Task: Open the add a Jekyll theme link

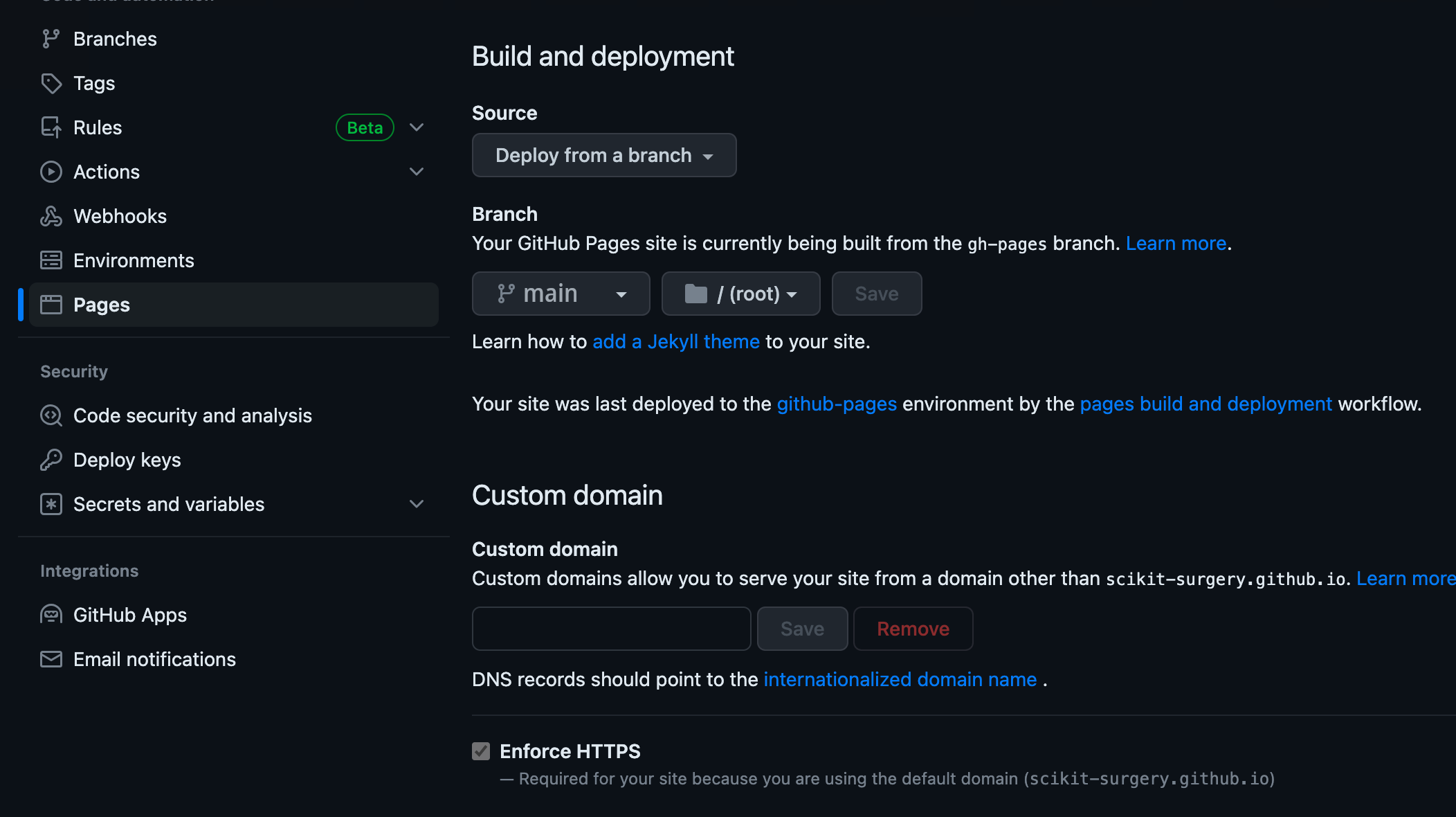Action: point(675,341)
